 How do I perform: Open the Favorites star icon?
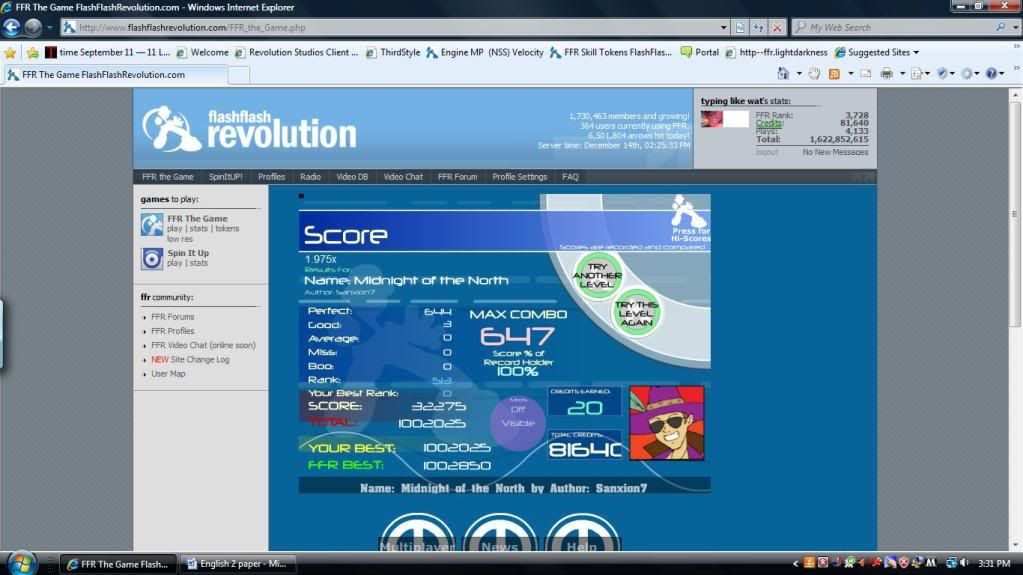coord(11,52)
